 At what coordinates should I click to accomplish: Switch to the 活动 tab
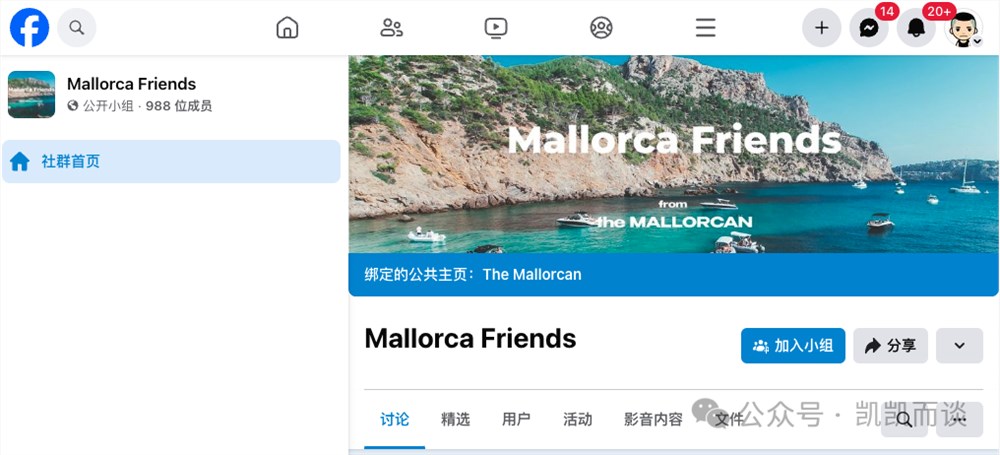(577, 419)
